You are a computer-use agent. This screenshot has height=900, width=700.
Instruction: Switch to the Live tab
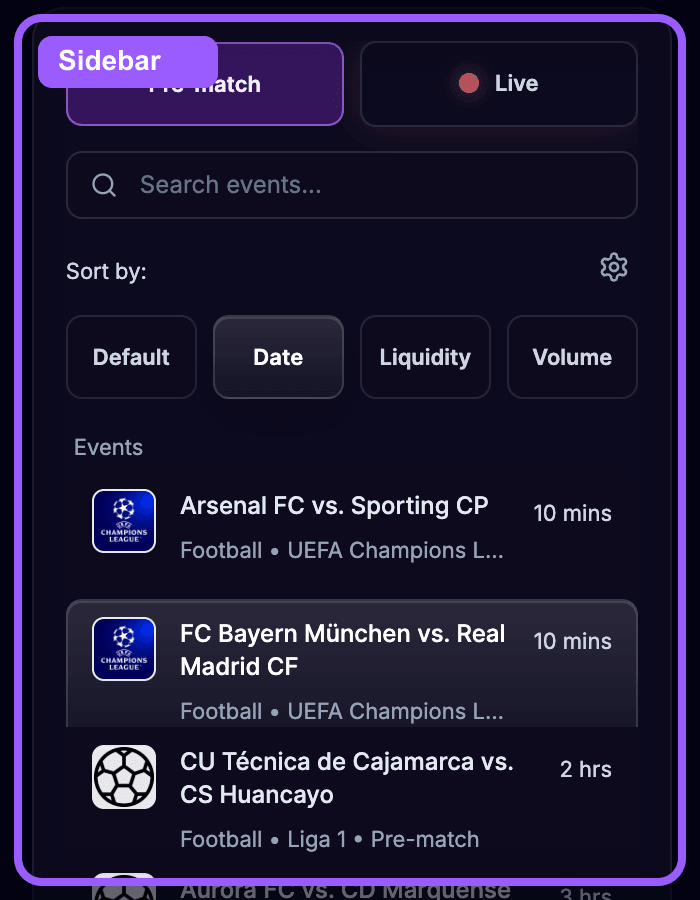[498, 84]
